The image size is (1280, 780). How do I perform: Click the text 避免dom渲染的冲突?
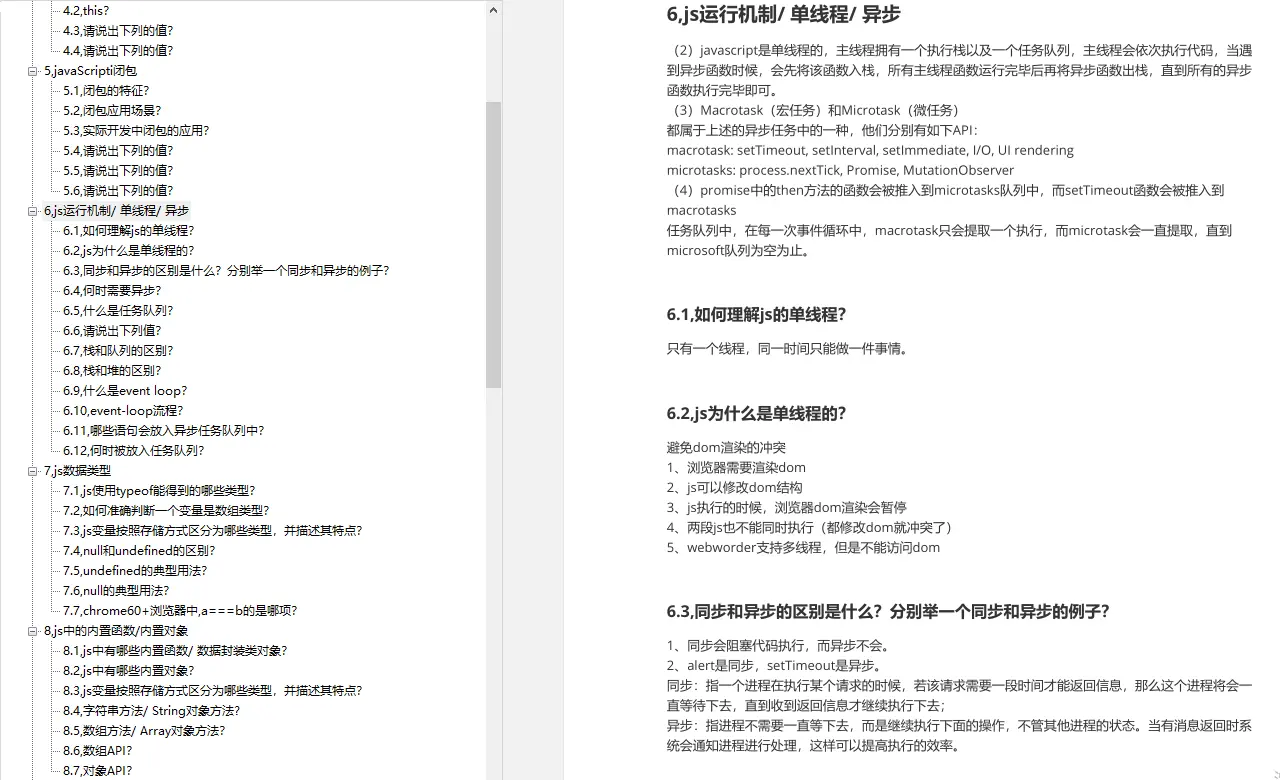(x=726, y=447)
